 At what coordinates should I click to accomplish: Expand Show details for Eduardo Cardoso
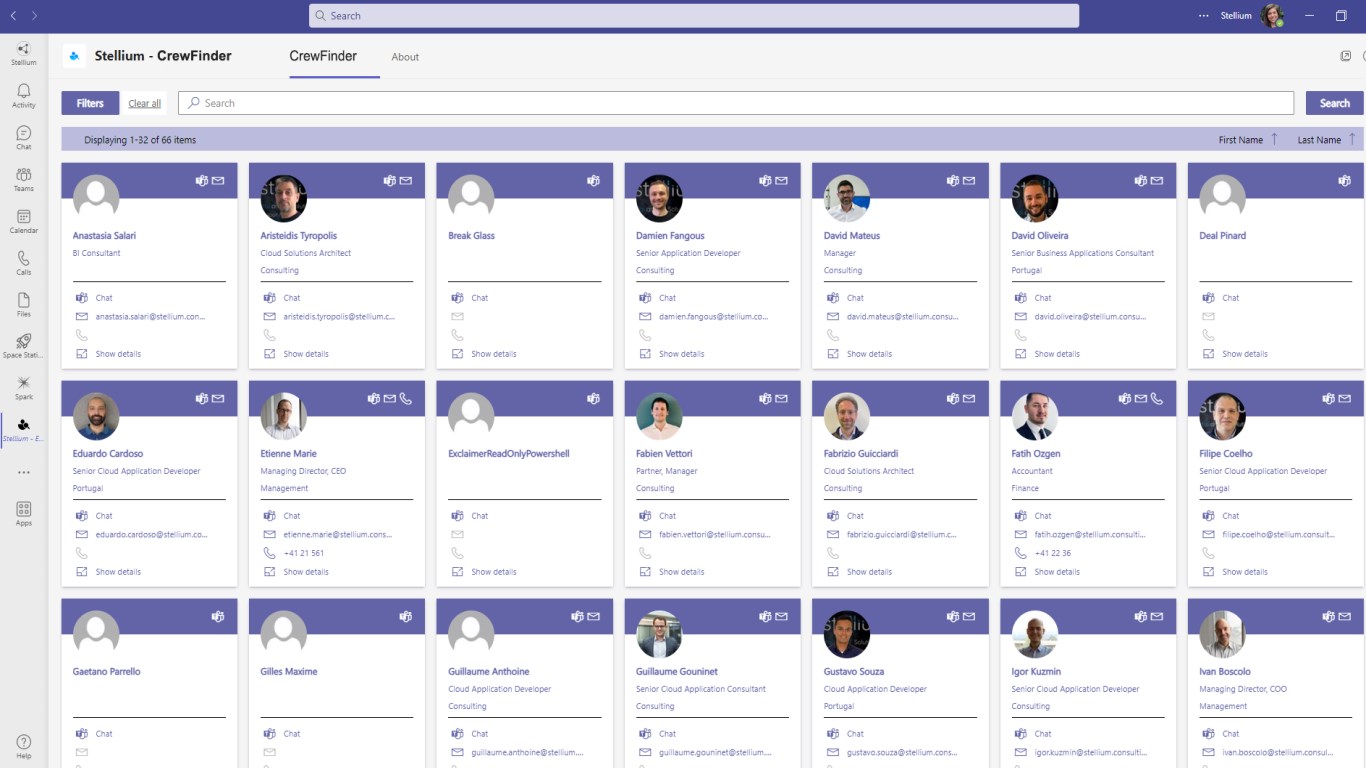coord(109,572)
